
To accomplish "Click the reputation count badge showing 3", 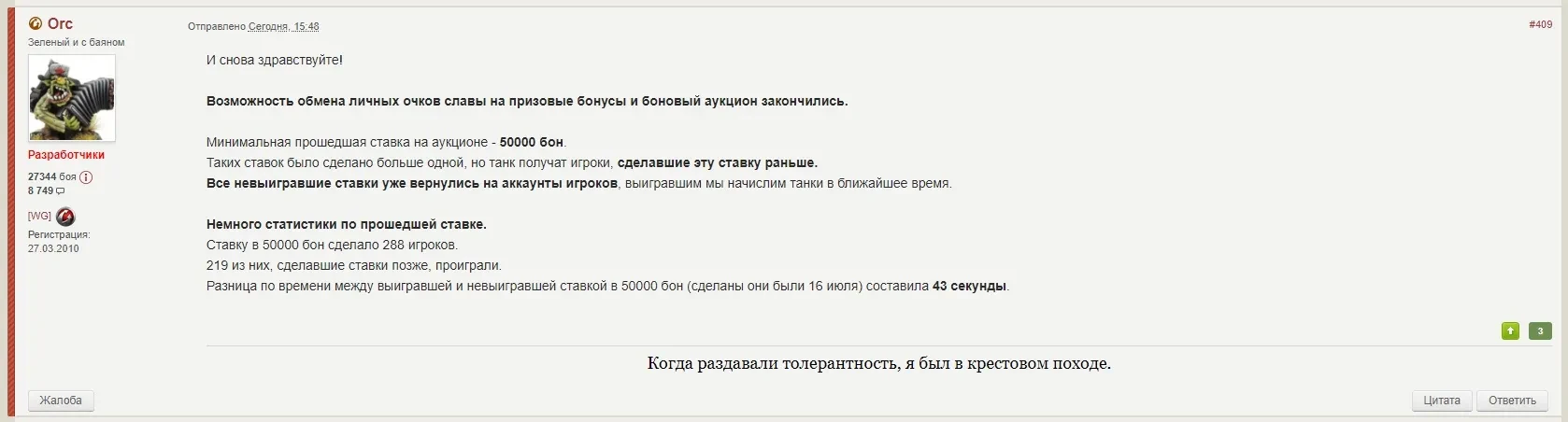I will pyautogui.click(x=1540, y=331).
